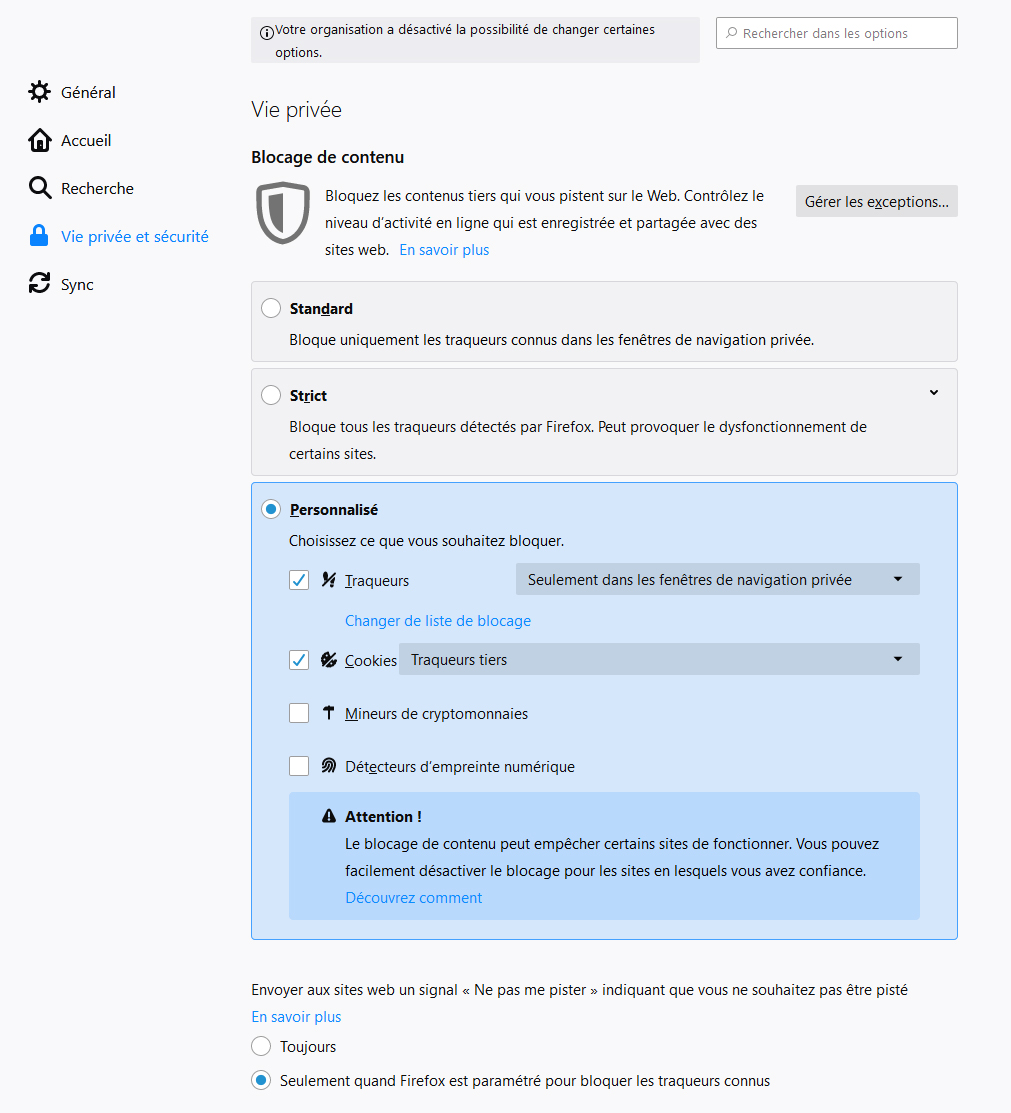Open the Cookies Traqueurs tiers dropdown
The width and height of the screenshot is (1011, 1113).
(x=659, y=659)
